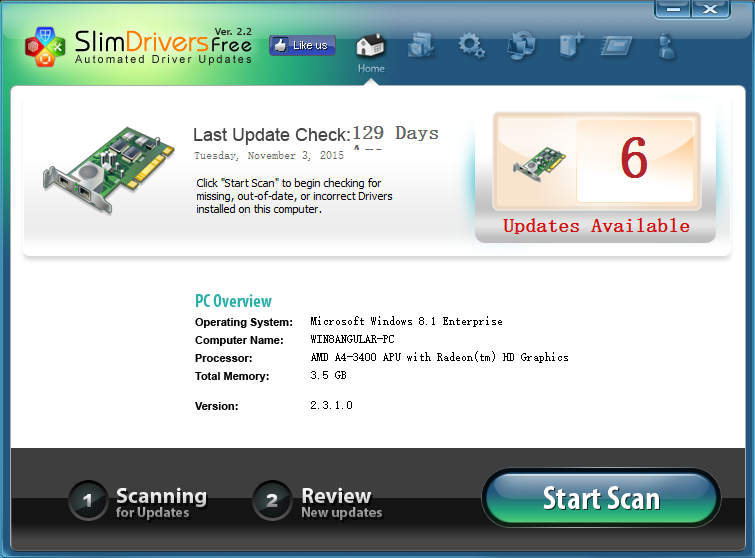Click the red number 6 updates count
Viewport: 755px width, 558px height.
click(x=634, y=158)
